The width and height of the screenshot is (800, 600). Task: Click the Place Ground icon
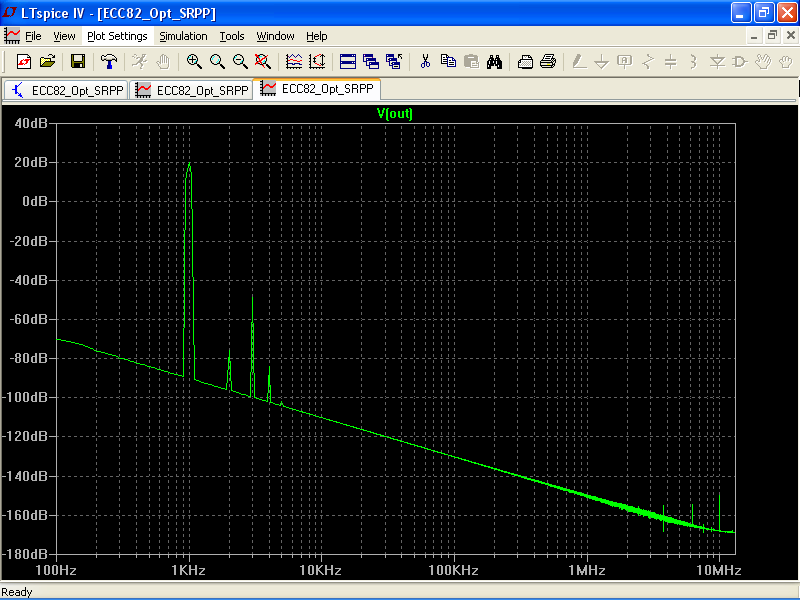coord(602,62)
